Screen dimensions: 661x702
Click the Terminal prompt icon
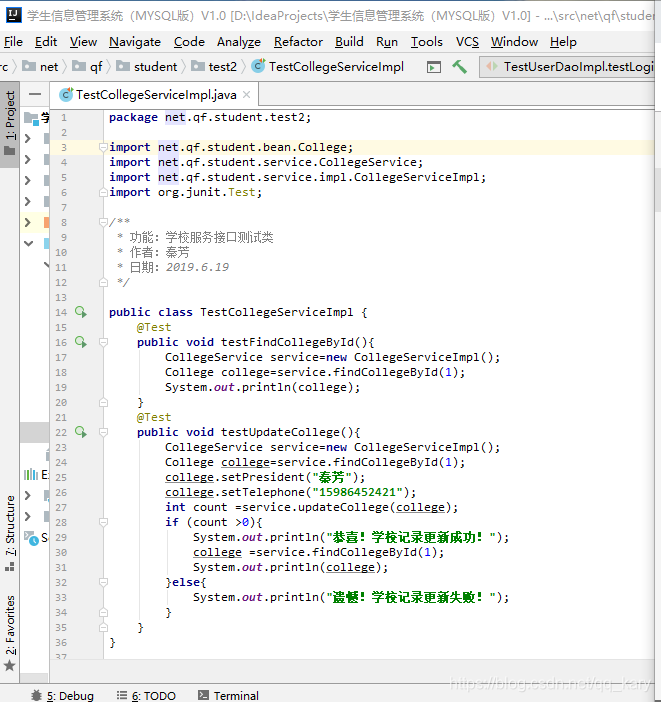click(x=203, y=695)
